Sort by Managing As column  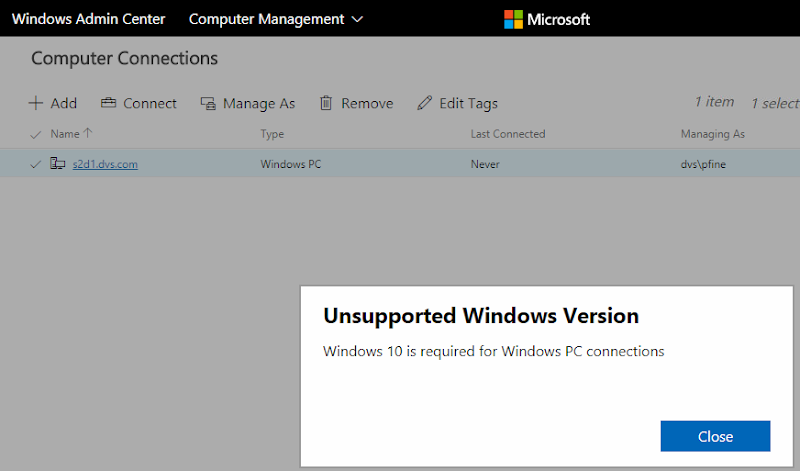(x=712, y=134)
